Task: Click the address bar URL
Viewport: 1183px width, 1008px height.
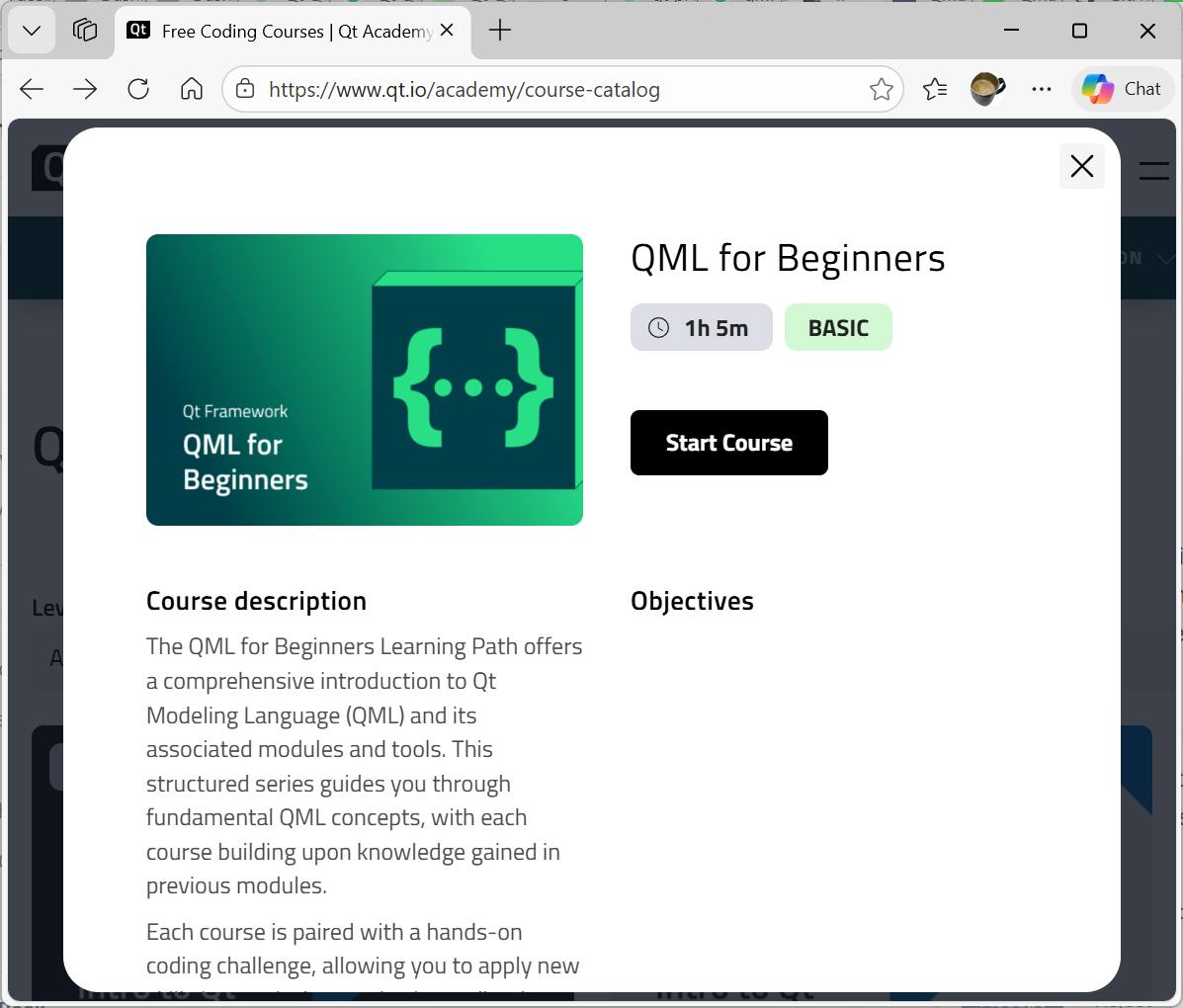Action: [464, 90]
